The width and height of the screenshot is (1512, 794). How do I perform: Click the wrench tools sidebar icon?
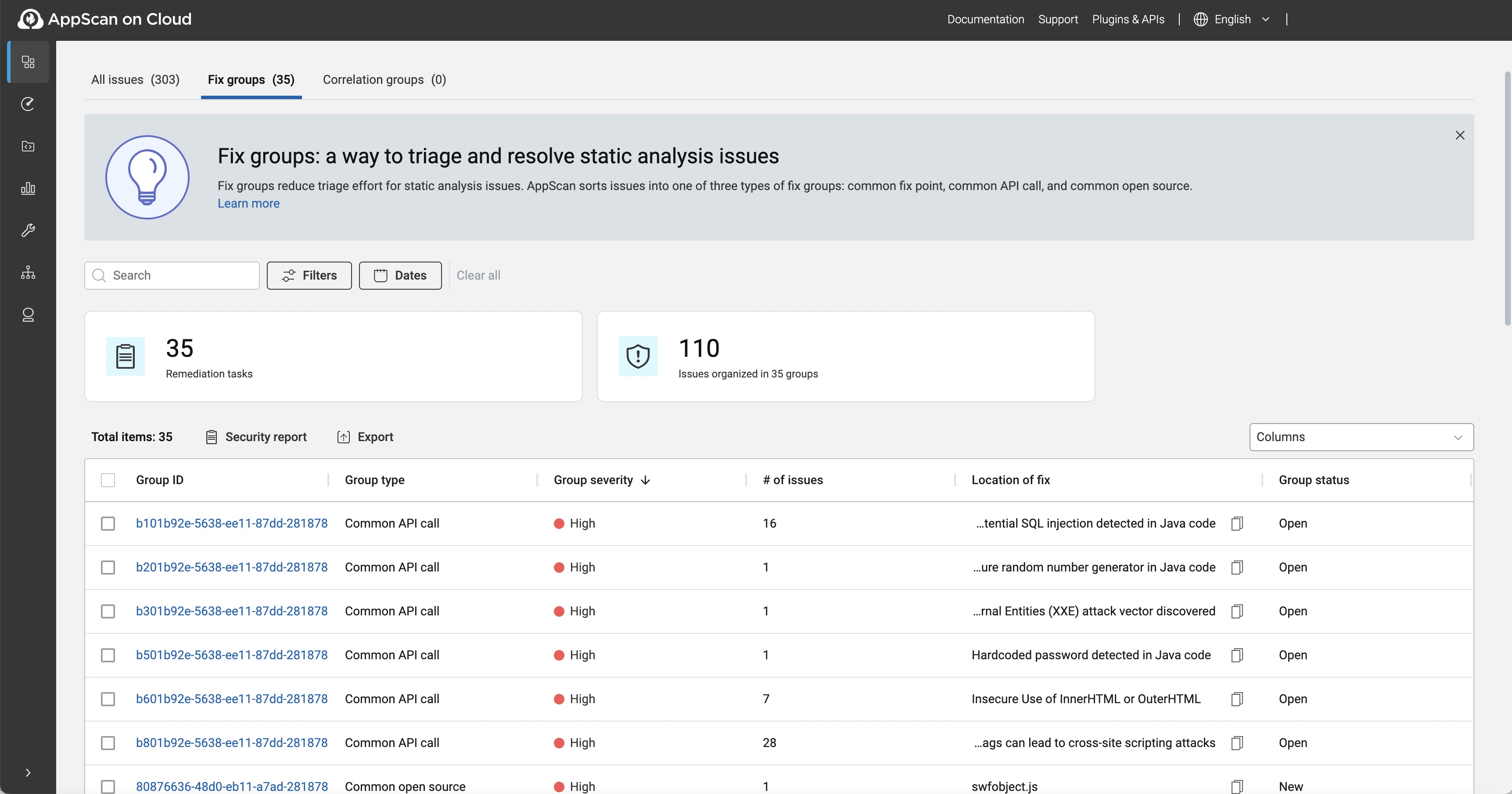(28, 230)
